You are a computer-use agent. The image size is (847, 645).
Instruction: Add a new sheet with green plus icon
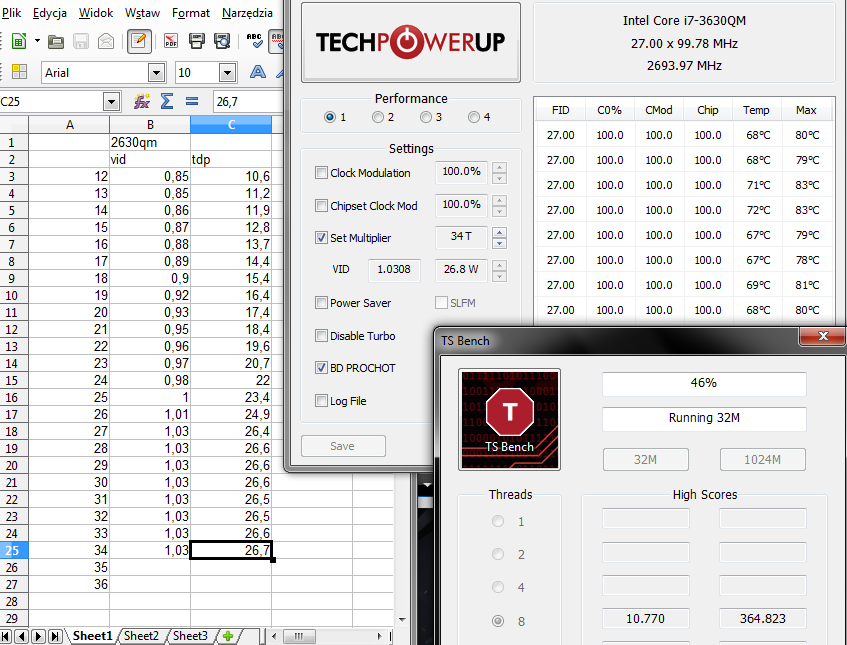tap(228, 636)
